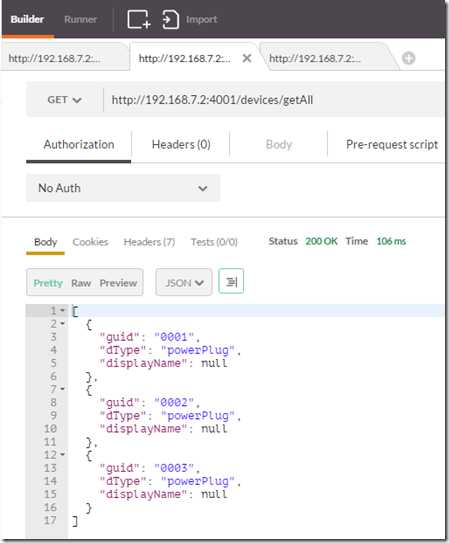Collapse the object at line 2

tap(62, 323)
